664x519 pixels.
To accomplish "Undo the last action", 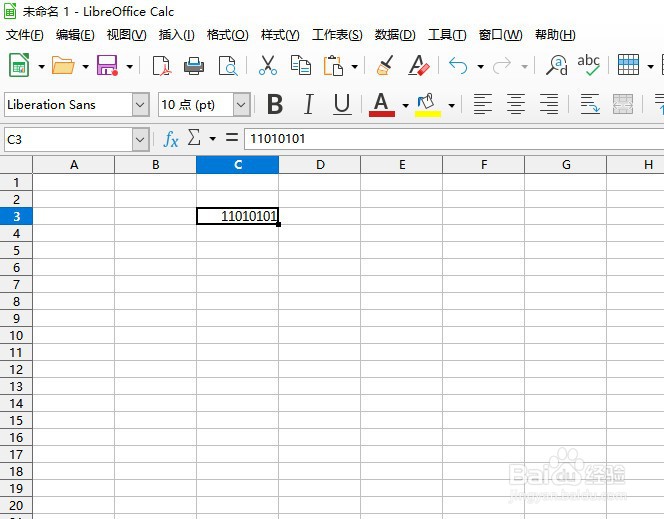I will [x=458, y=66].
